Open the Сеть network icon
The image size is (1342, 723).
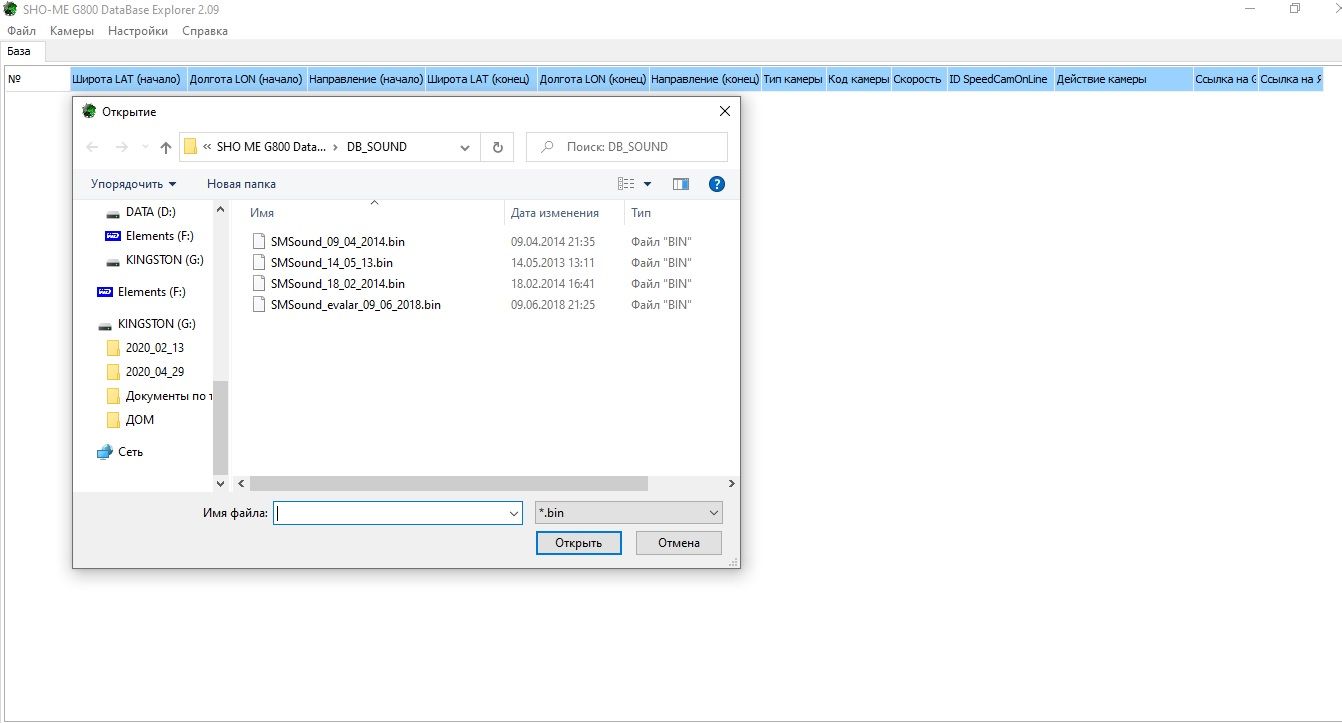105,452
